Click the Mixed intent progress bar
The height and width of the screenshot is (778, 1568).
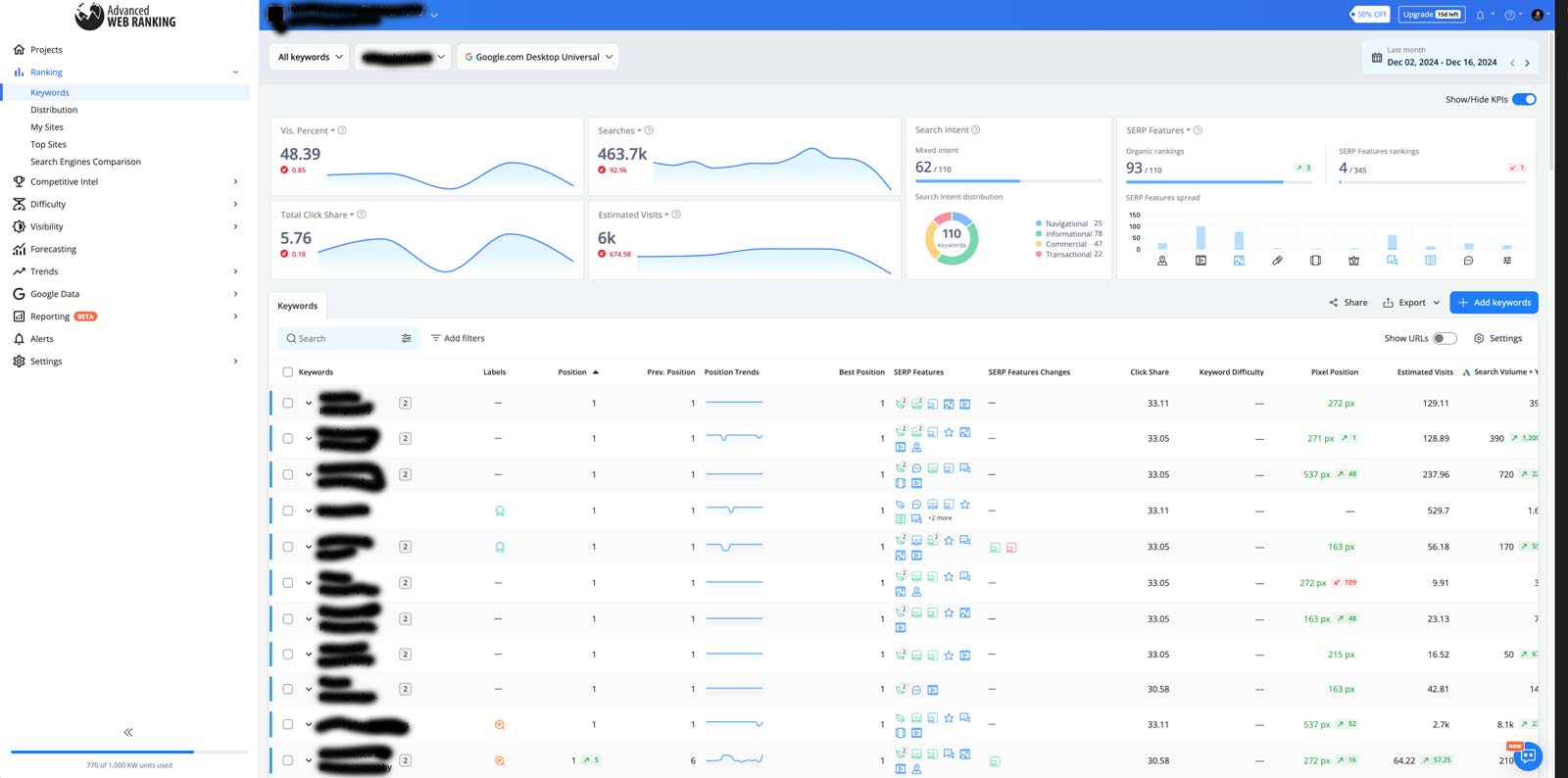[x=1008, y=181]
